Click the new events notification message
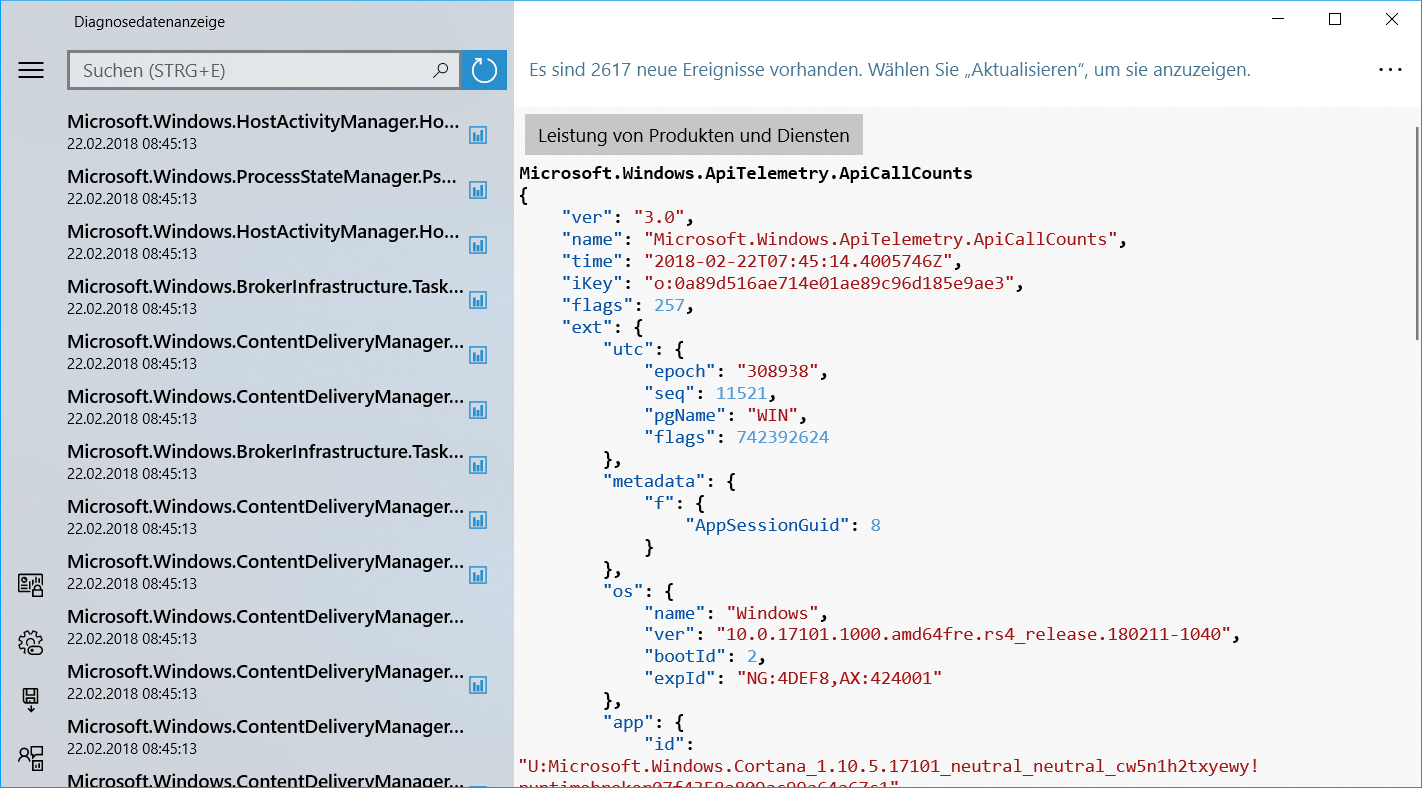The image size is (1422, 788). click(890, 70)
